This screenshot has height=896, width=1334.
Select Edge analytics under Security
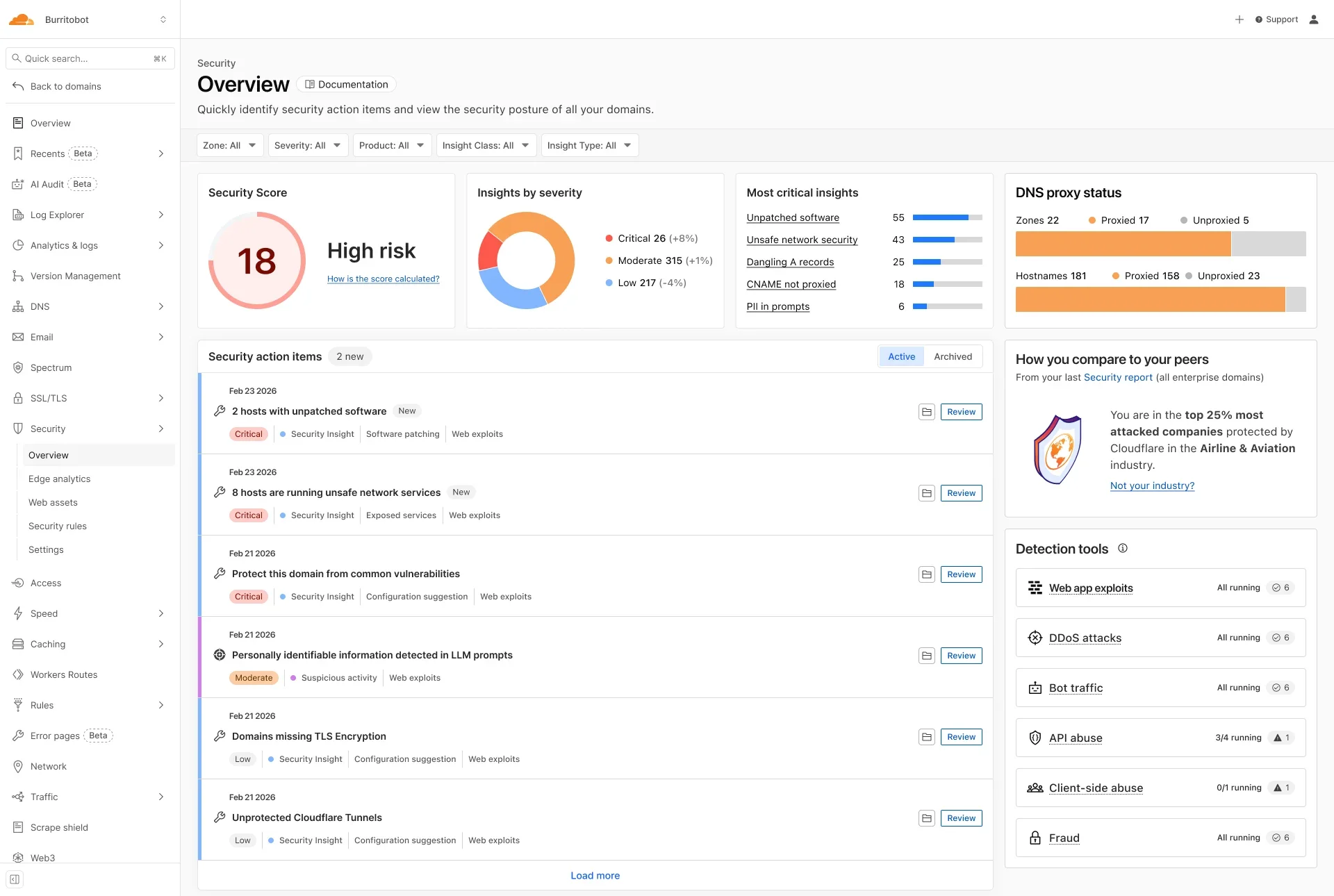(x=59, y=479)
